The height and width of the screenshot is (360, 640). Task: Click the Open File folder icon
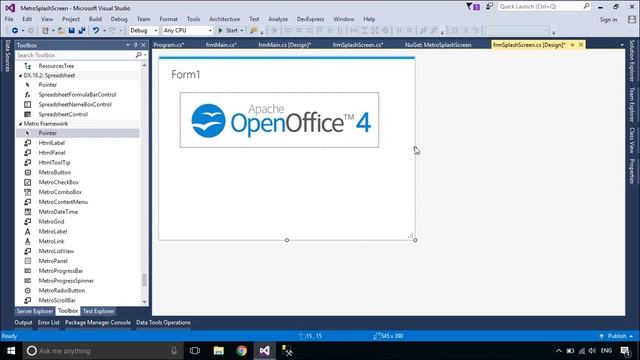[61, 31]
